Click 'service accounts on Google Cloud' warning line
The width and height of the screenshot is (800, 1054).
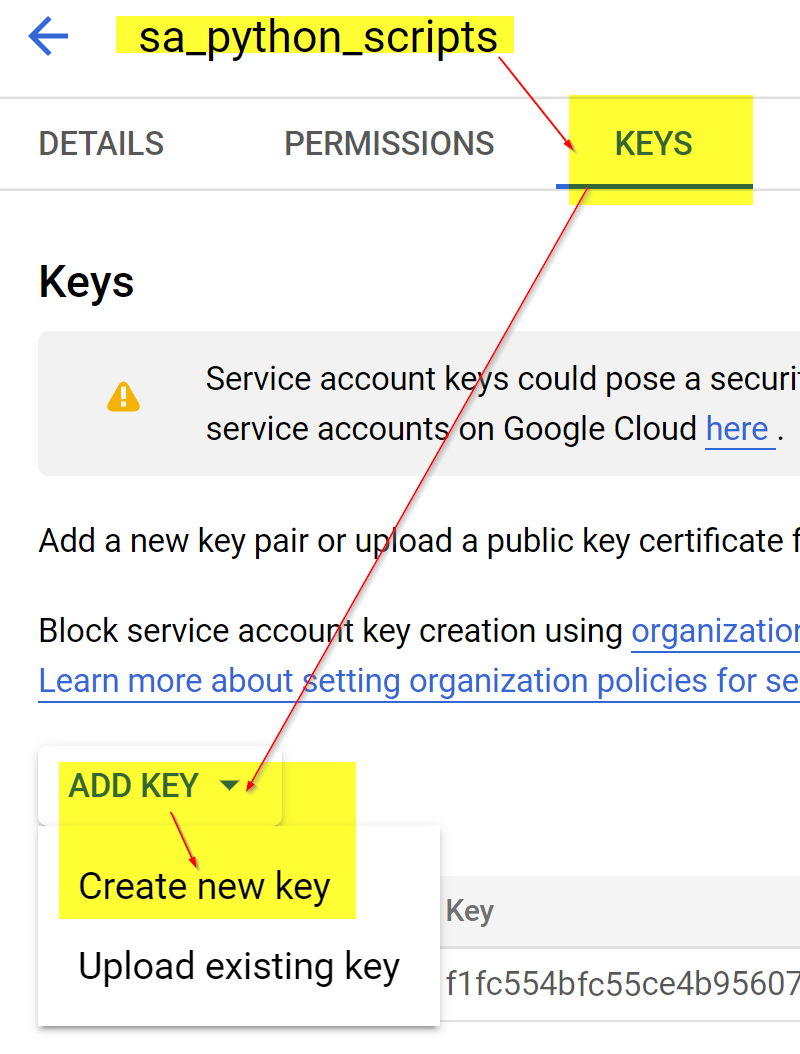click(x=452, y=429)
